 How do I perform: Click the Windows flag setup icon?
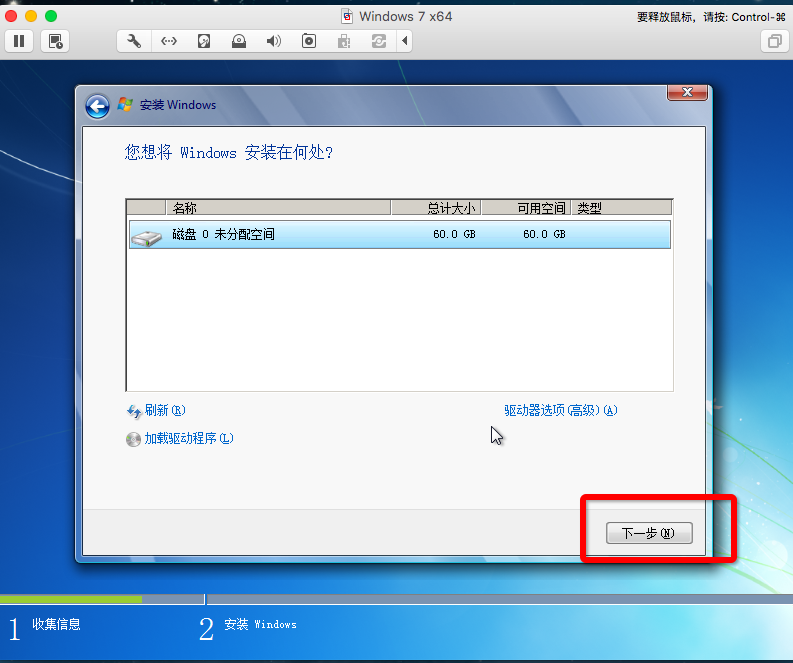pyautogui.click(x=125, y=104)
